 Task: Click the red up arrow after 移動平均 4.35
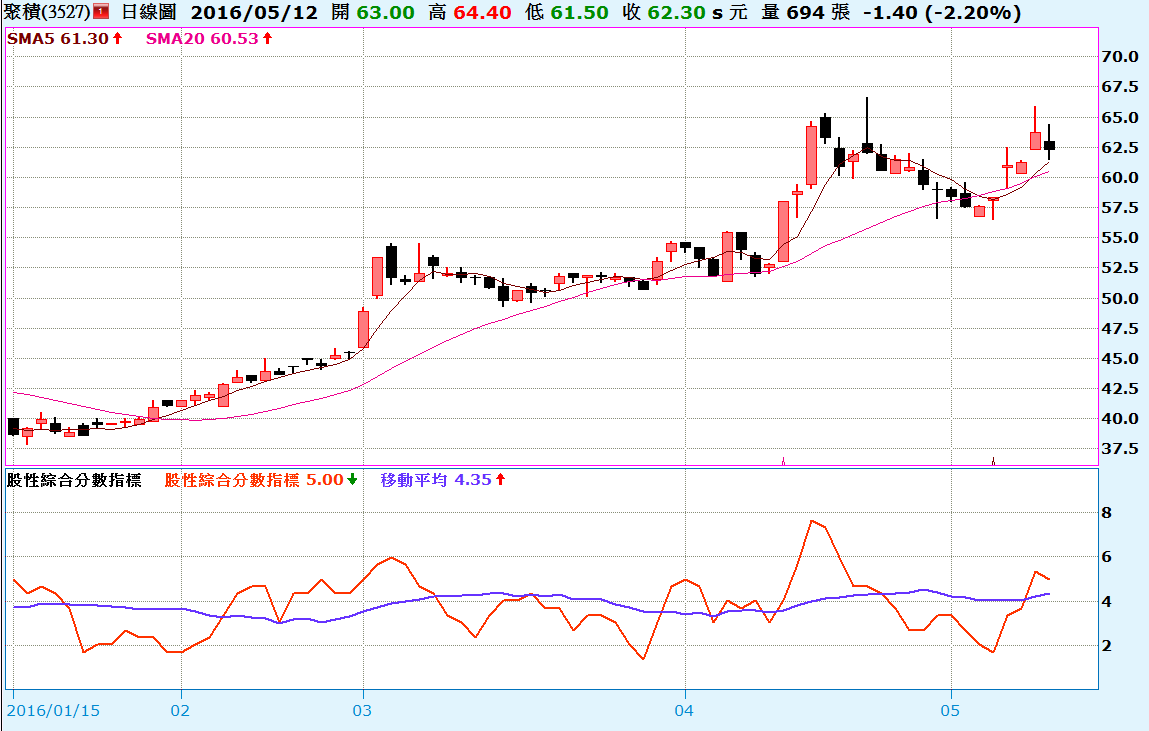[x=500, y=480]
